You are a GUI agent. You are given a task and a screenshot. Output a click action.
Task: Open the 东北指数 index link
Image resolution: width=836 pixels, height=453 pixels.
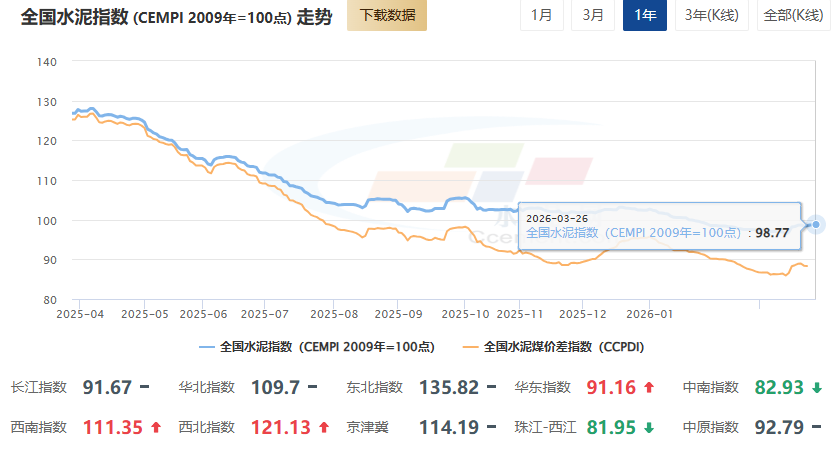click(374, 387)
